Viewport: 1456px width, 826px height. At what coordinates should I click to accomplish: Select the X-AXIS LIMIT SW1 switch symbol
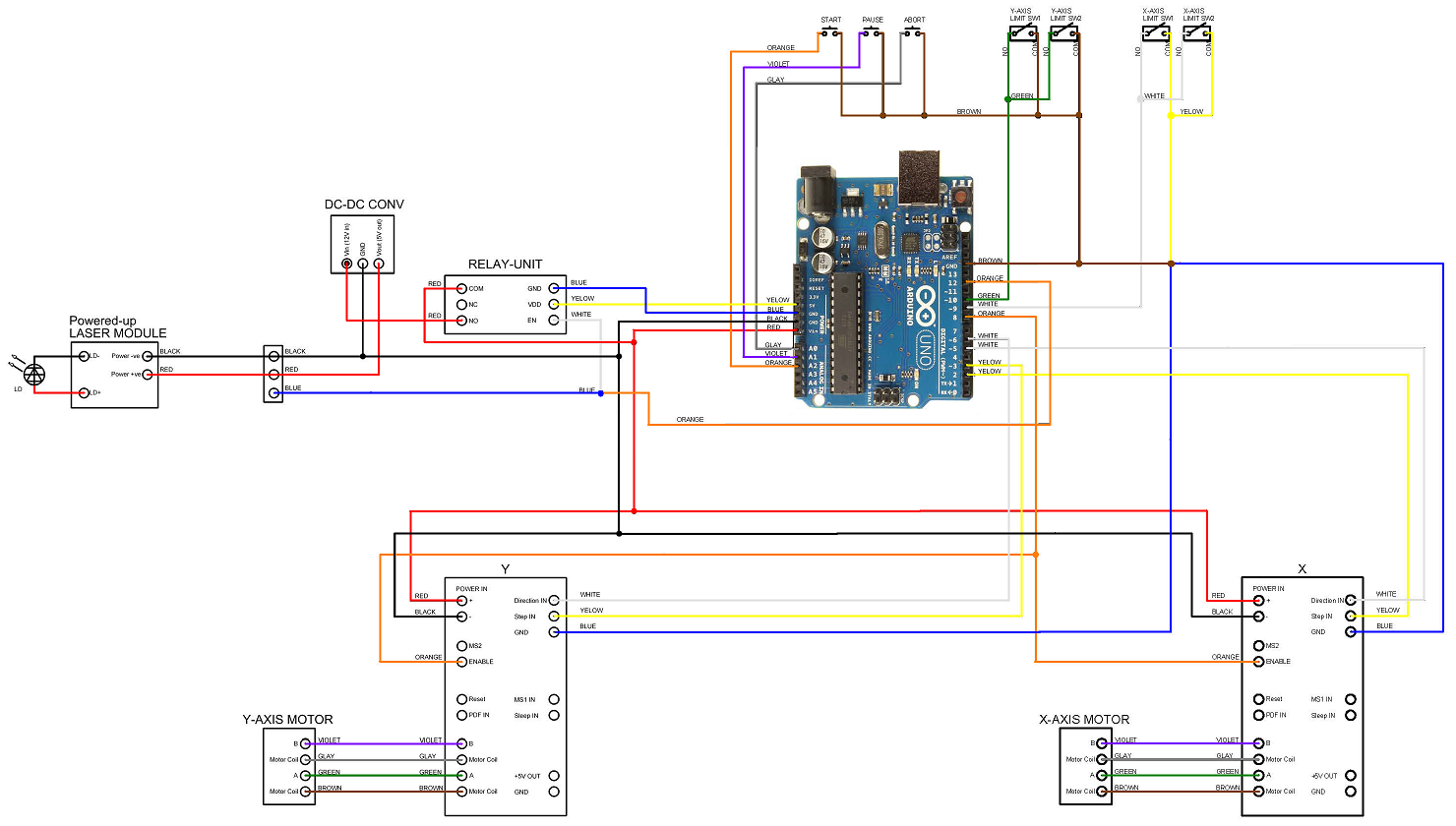1156,32
